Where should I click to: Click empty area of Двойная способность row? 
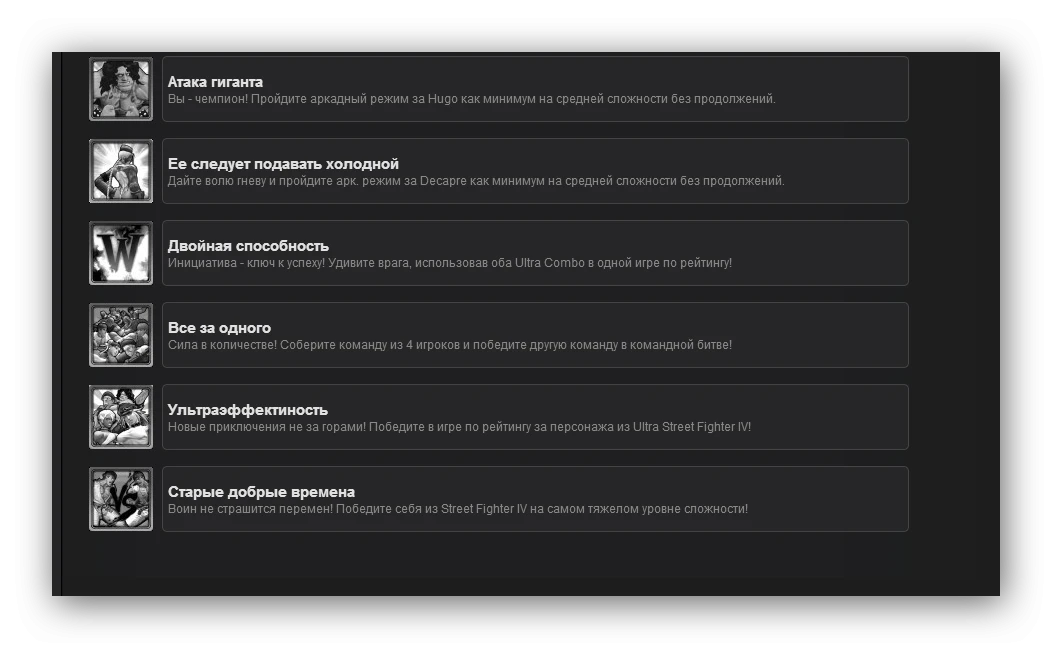tap(819, 253)
